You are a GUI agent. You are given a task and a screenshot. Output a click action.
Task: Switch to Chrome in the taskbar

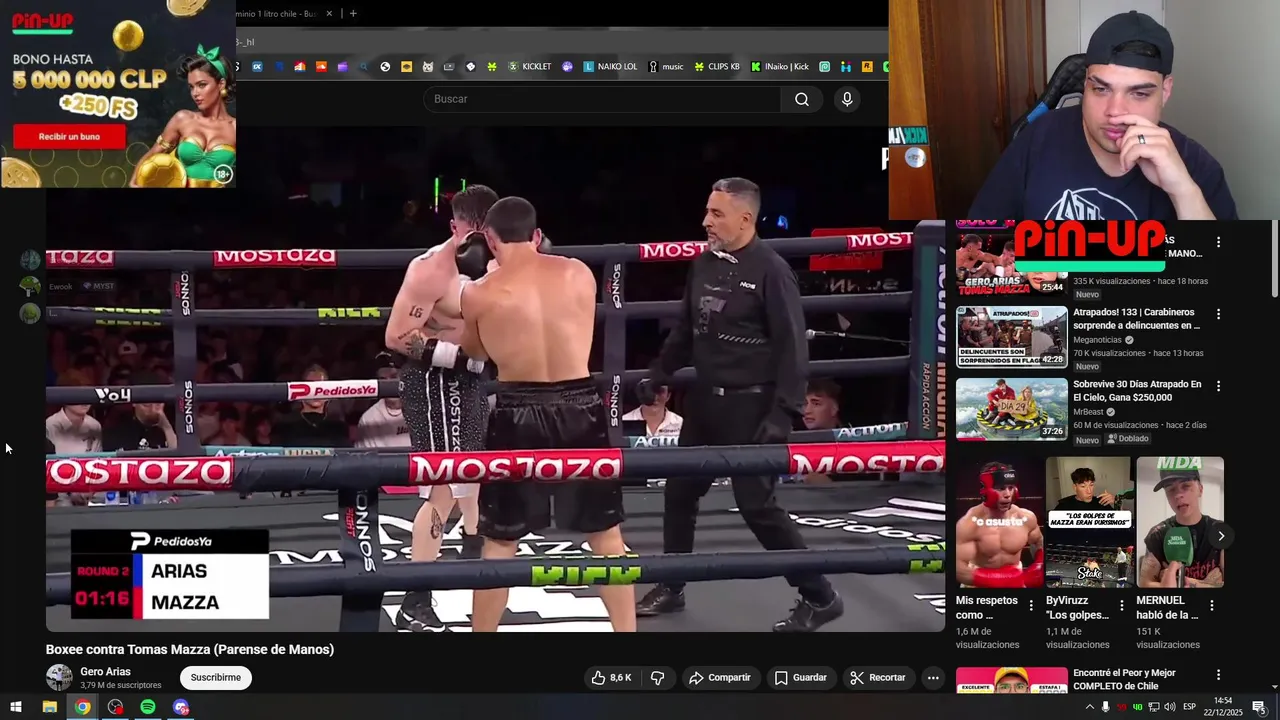[82, 707]
